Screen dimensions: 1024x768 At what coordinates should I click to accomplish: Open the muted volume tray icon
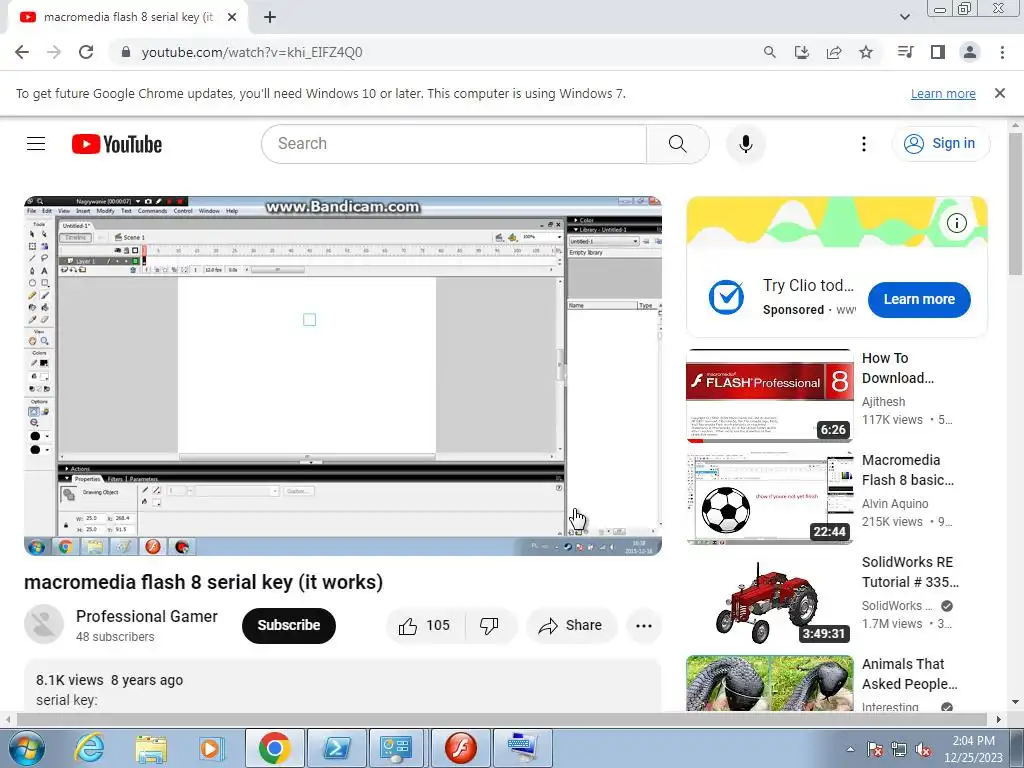(x=923, y=749)
